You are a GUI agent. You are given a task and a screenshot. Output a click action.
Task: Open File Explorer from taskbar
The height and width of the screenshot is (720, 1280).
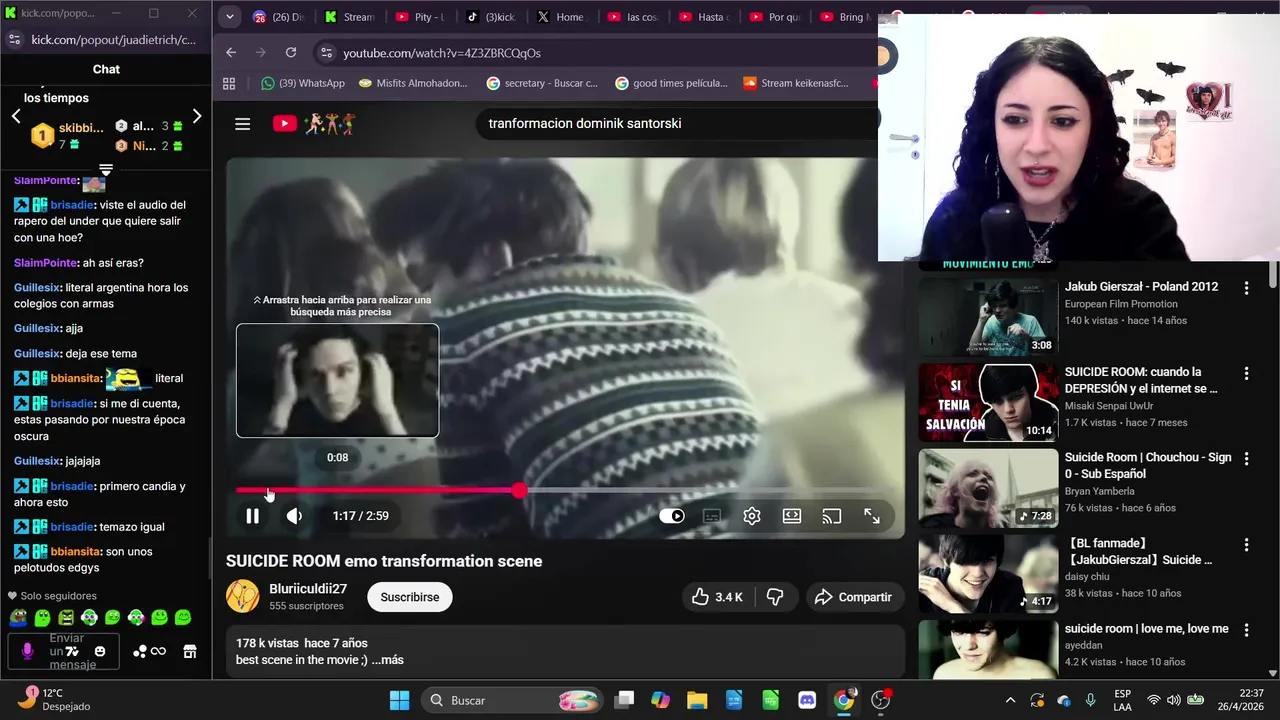[697, 700]
